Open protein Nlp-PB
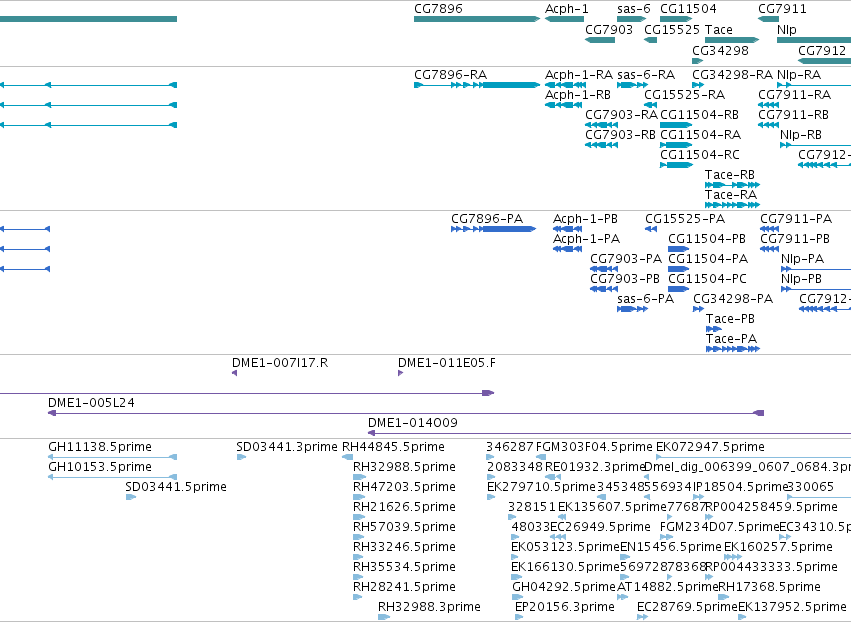Screen dimensions: 851x622 coord(801,279)
